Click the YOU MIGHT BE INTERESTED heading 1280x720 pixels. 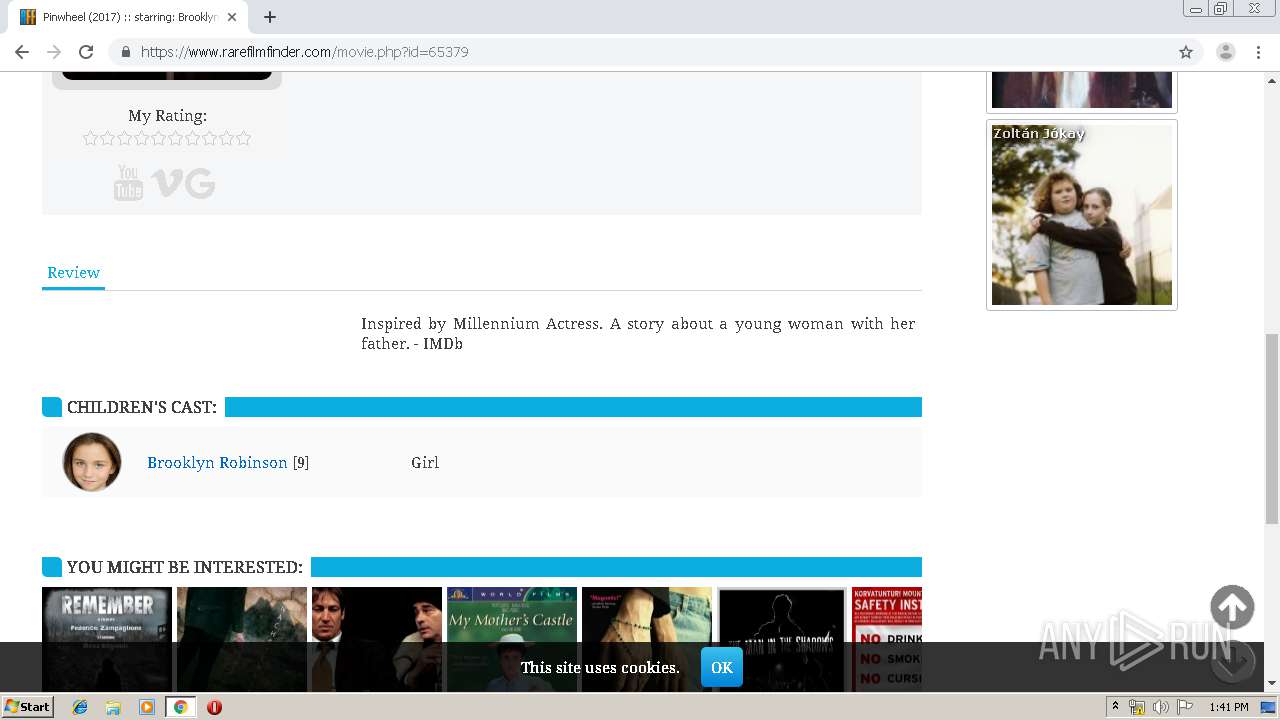[x=185, y=567]
